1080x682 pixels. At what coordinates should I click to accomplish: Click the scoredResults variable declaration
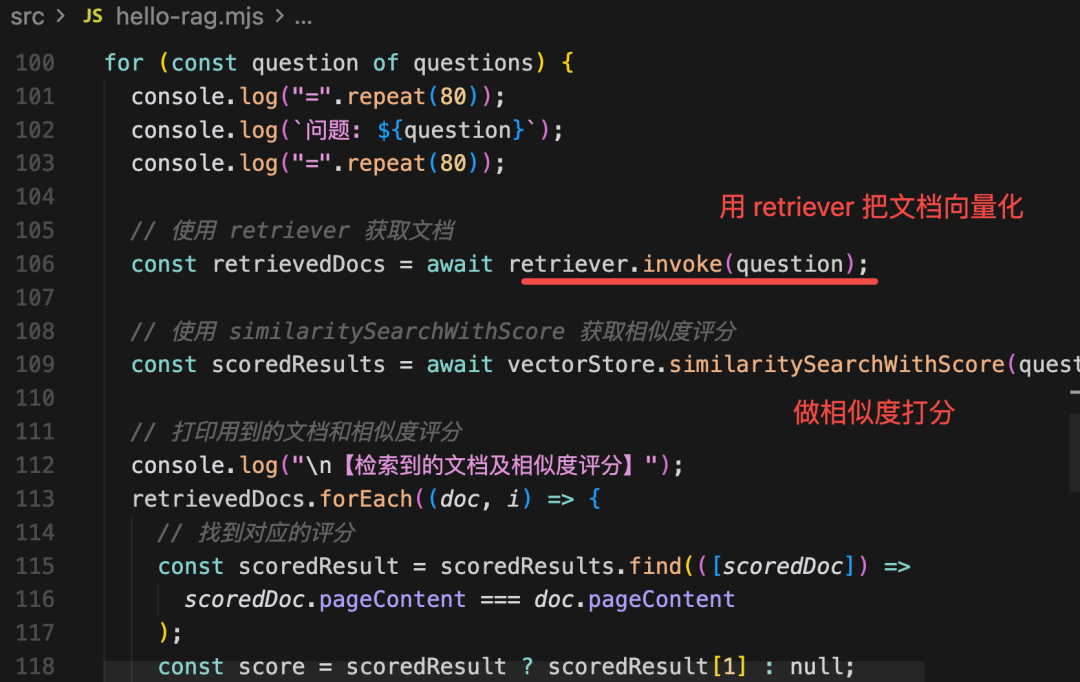point(298,364)
